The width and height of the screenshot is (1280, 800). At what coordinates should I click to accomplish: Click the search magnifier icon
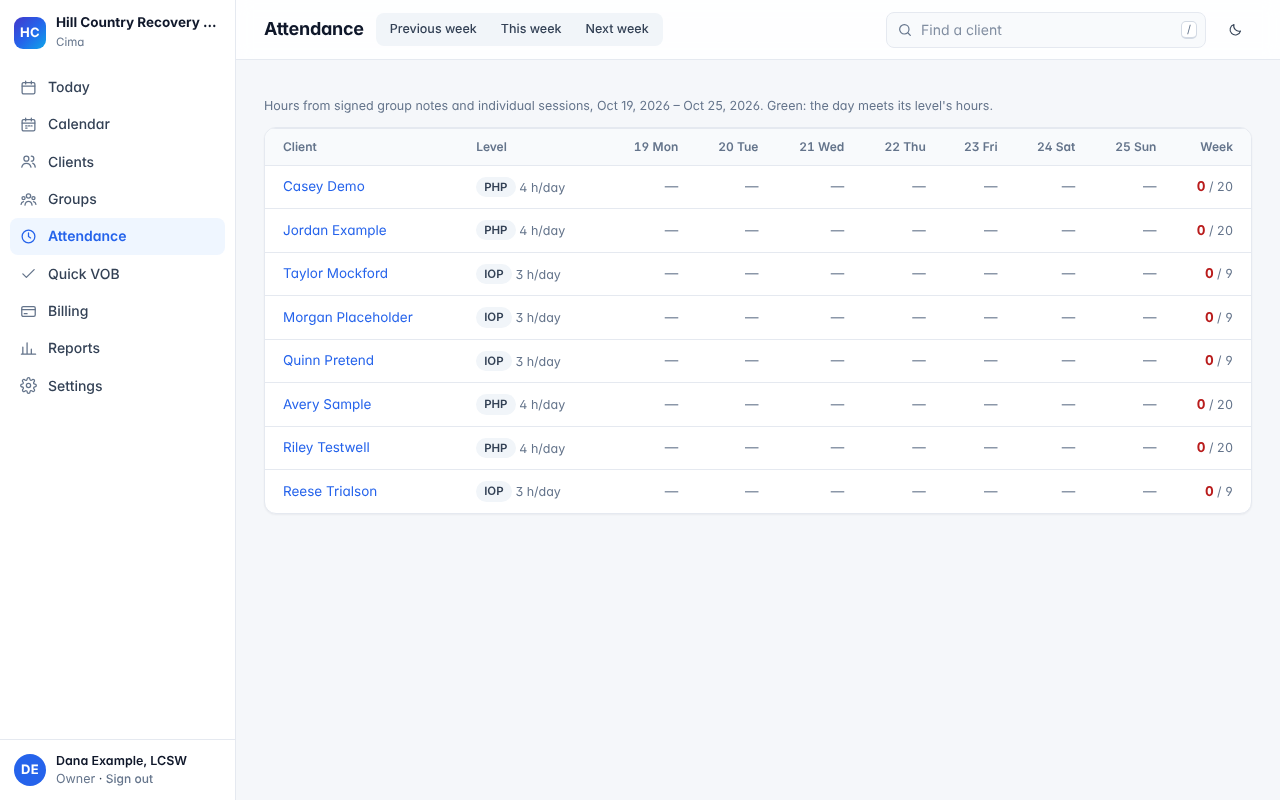[905, 30]
